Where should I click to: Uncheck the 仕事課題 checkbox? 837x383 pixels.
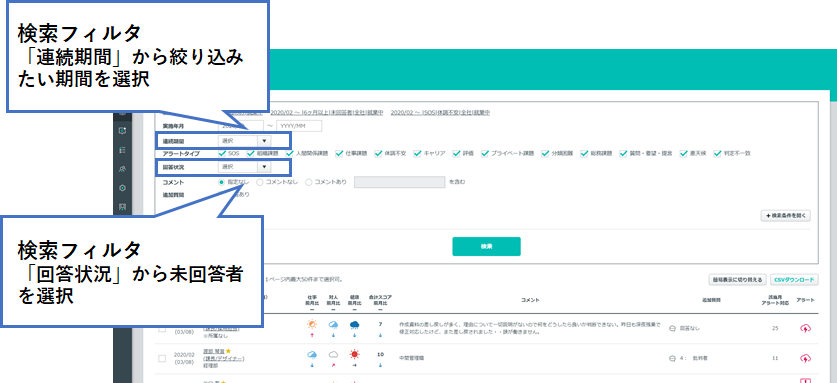pos(339,153)
